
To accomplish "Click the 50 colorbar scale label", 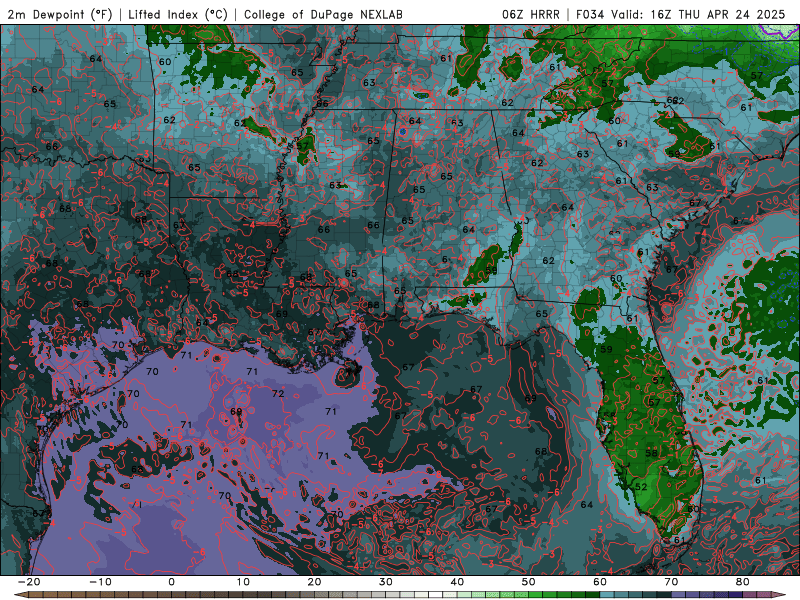I will click(x=529, y=582).
